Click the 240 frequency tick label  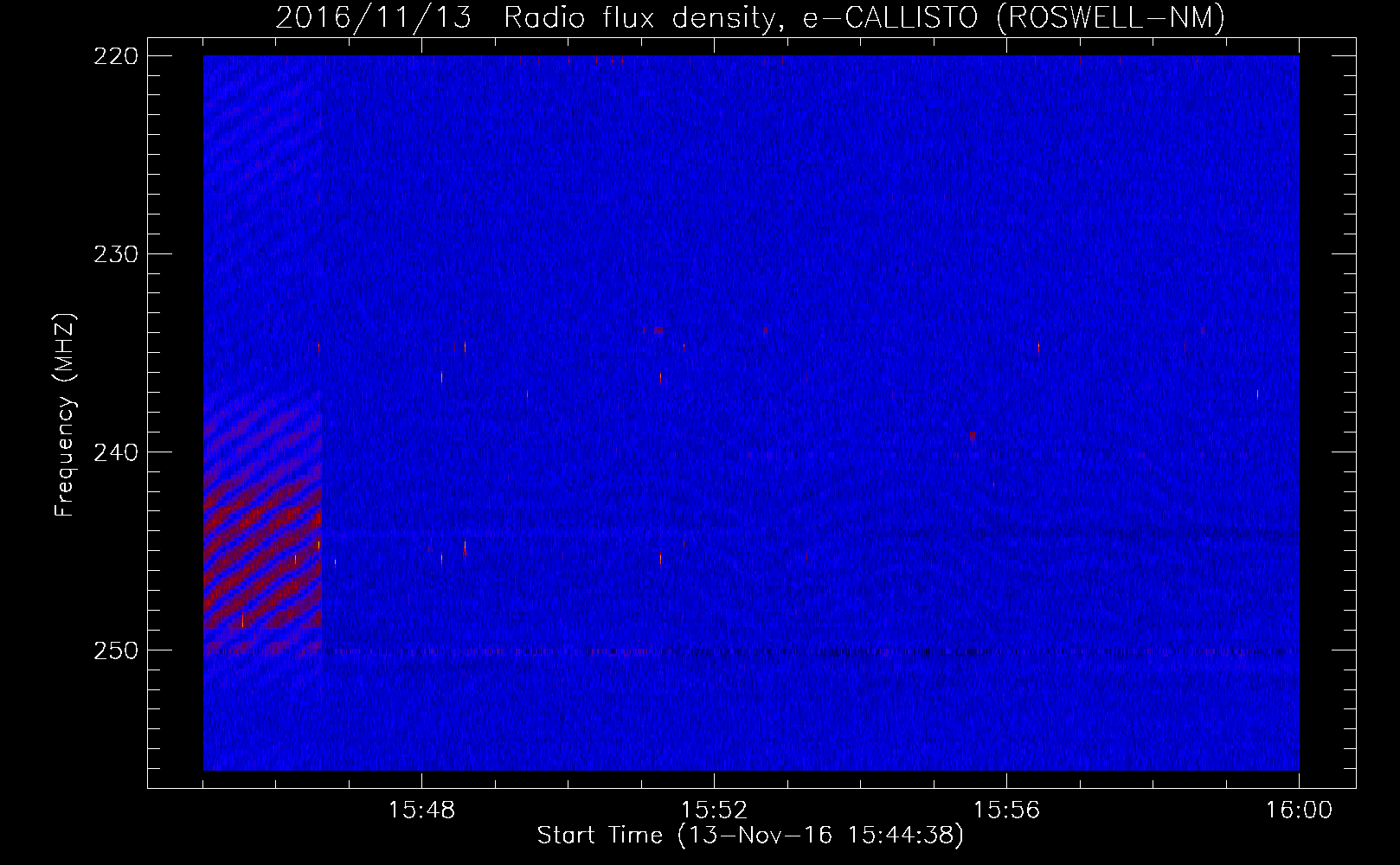(x=115, y=452)
